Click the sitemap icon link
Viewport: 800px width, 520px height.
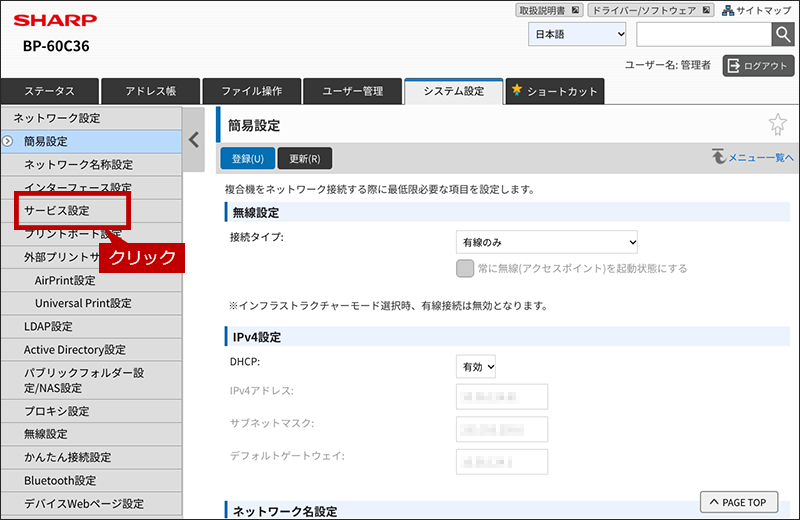[x=757, y=10]
